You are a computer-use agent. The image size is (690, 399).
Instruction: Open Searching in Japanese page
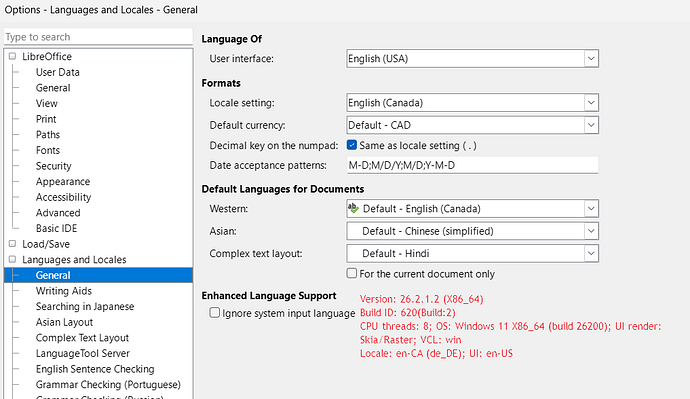click(85, 307)
